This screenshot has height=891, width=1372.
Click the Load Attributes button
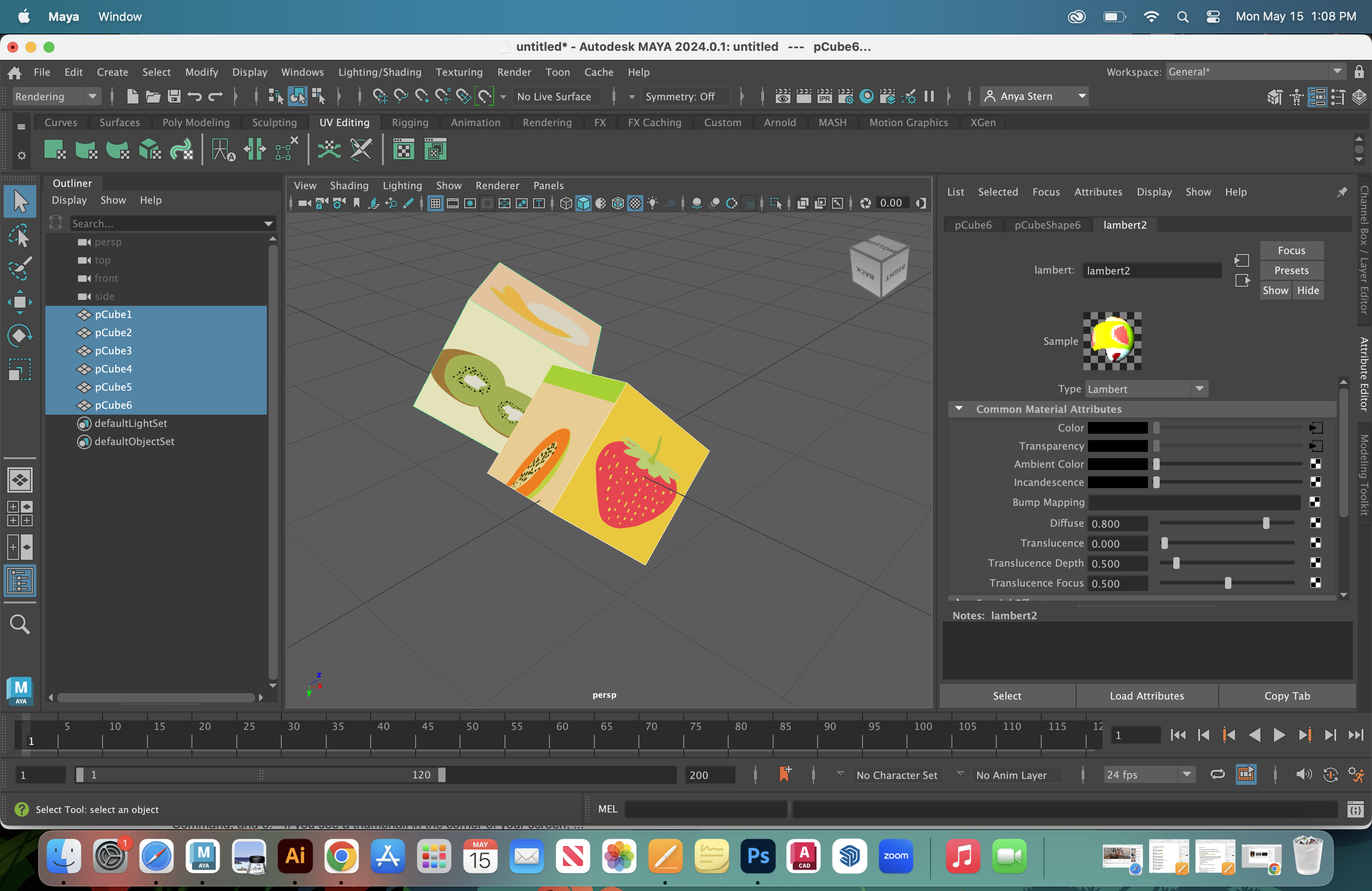click(1147, 695)
